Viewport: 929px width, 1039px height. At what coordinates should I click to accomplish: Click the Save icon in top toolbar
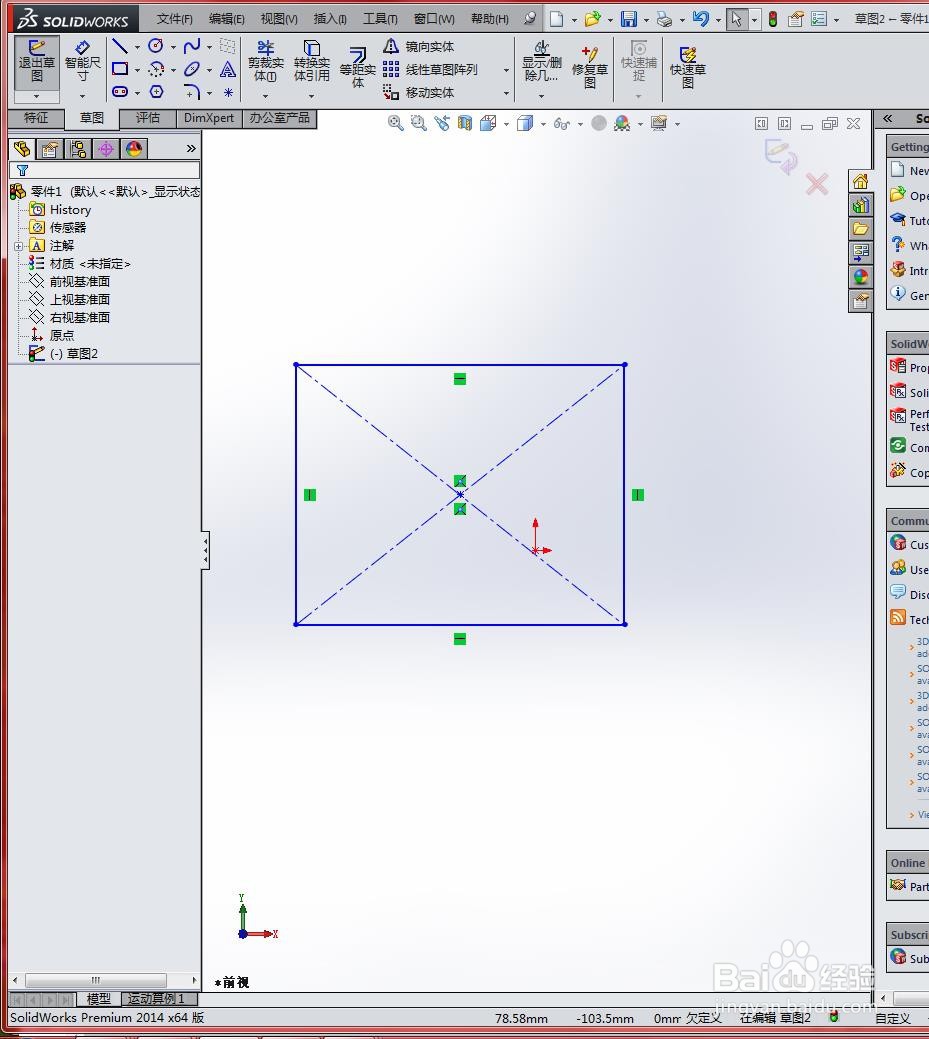pos(628,19)
